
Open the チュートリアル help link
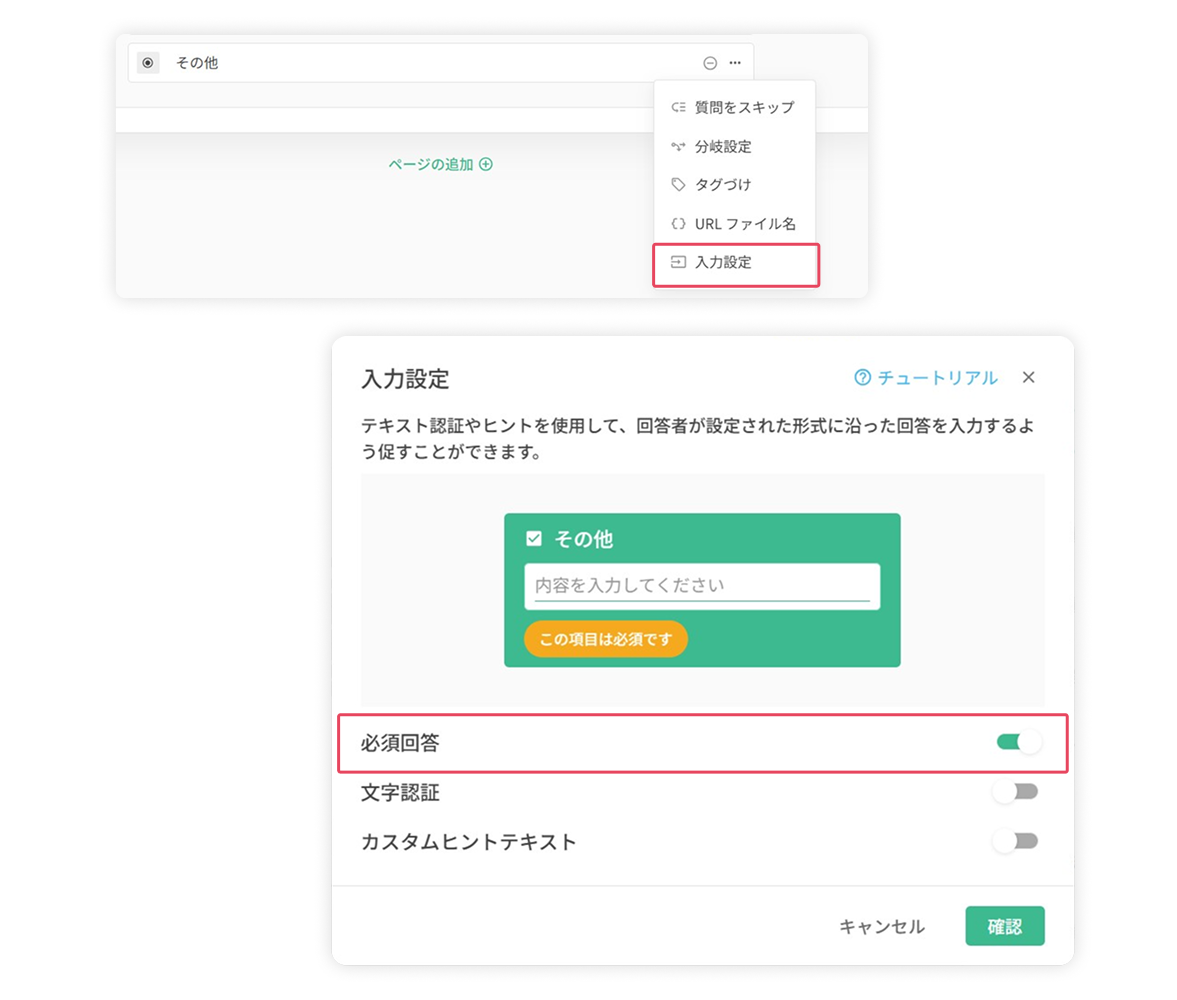[926, 378]
